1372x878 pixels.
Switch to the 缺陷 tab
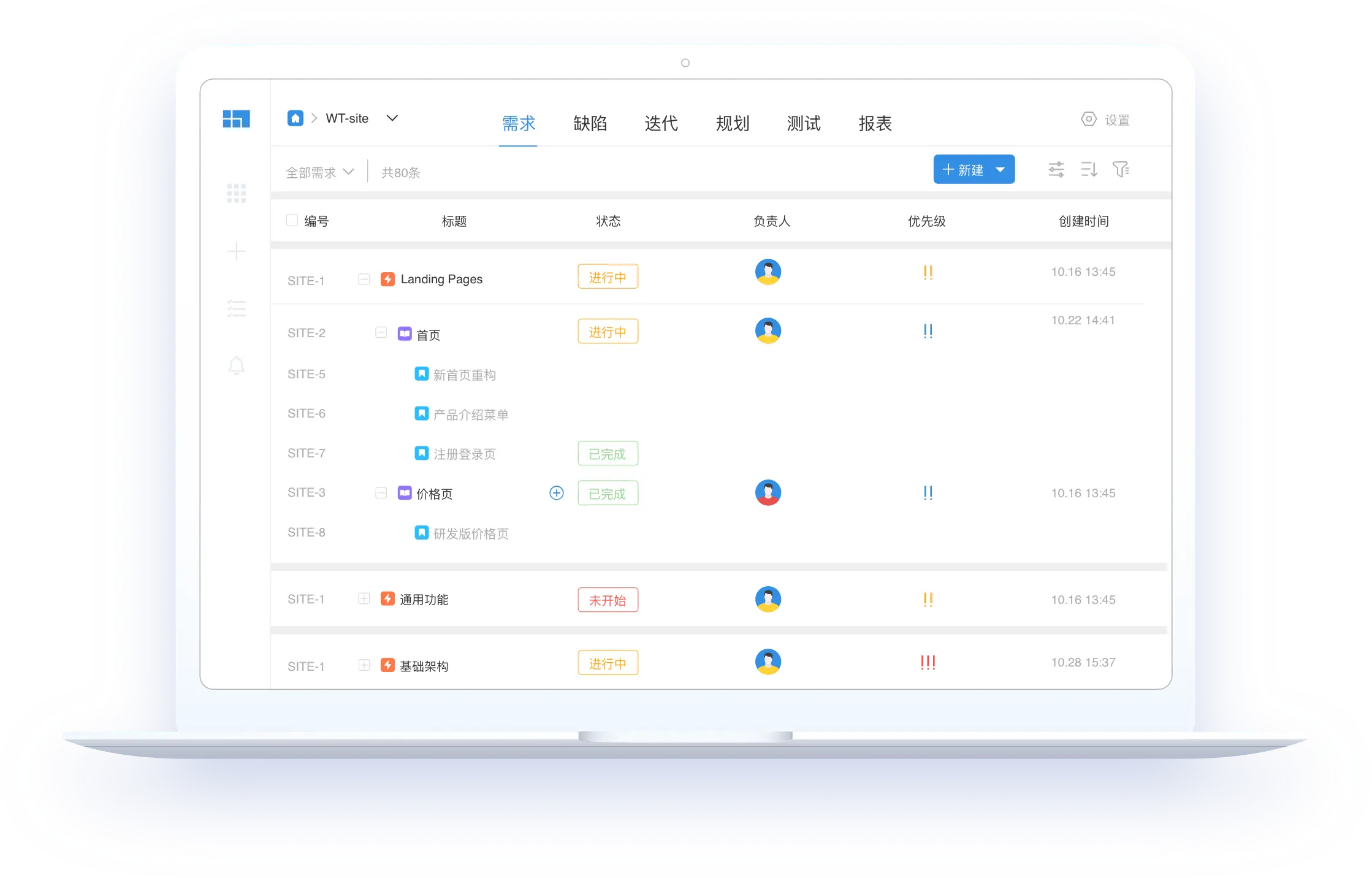[x=590, y=124]
